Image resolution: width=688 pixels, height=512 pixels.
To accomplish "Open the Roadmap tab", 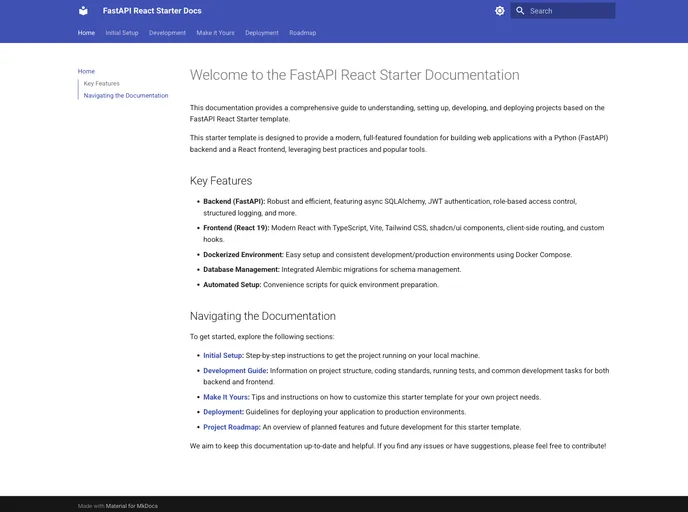I will 303,33.
